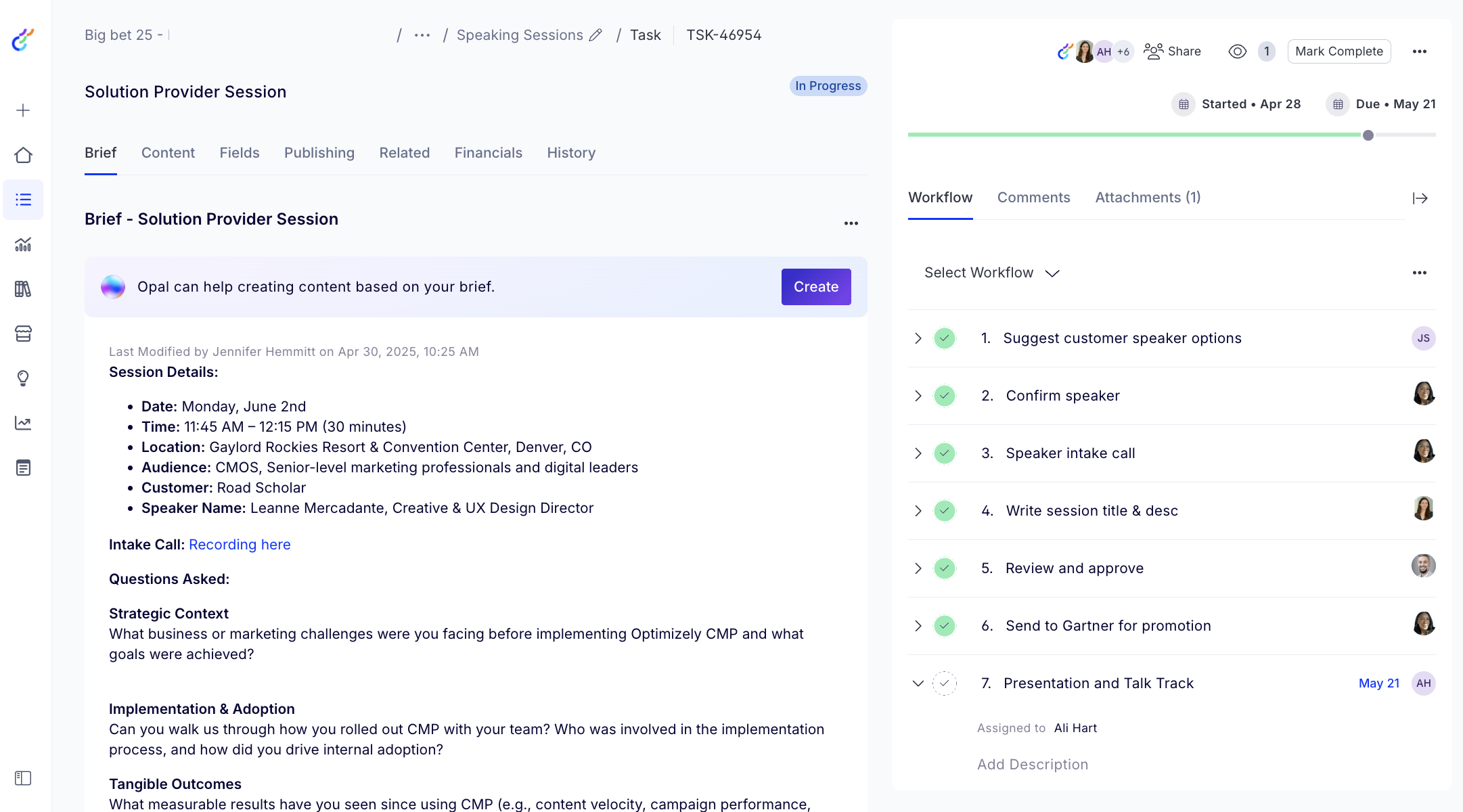The width and height of the screenshot is (1463, 812).
Task: Click the Mark Complete button
Action: coord(1338,51)
